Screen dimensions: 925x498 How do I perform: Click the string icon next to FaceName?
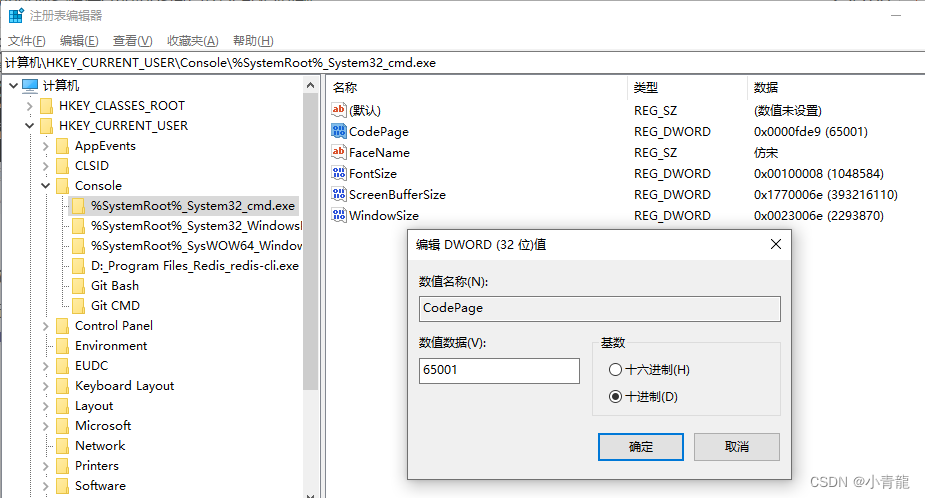point(339,152)
